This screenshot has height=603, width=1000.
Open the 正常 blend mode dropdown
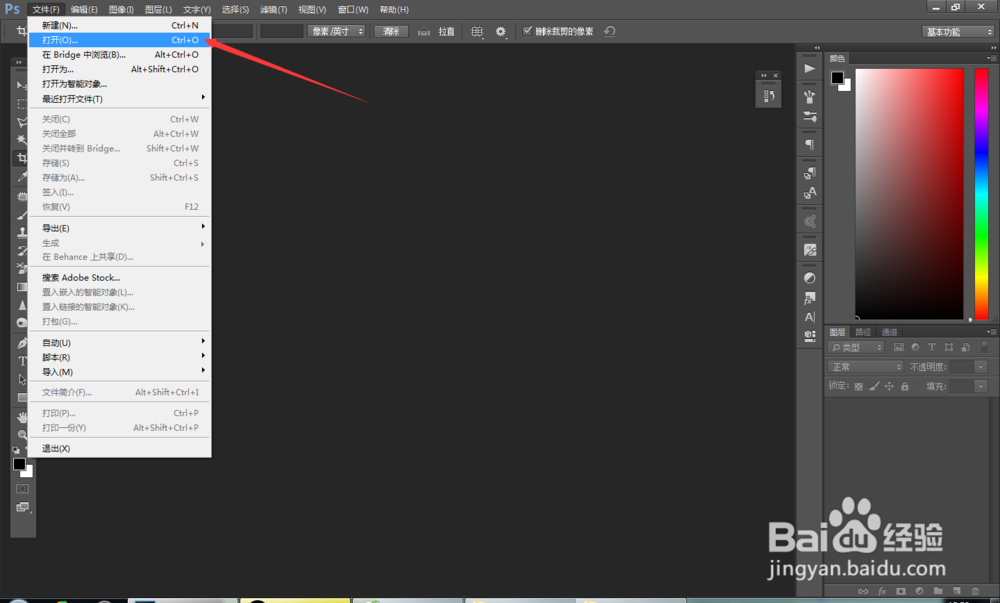tap(865, 367)
